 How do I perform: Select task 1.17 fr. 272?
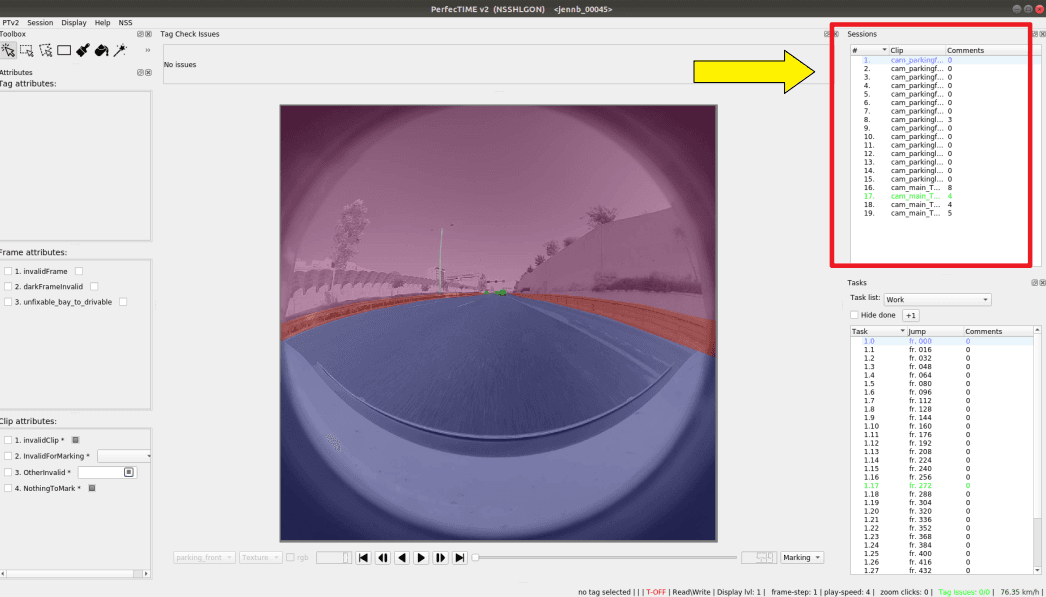[x=942, y=486]
